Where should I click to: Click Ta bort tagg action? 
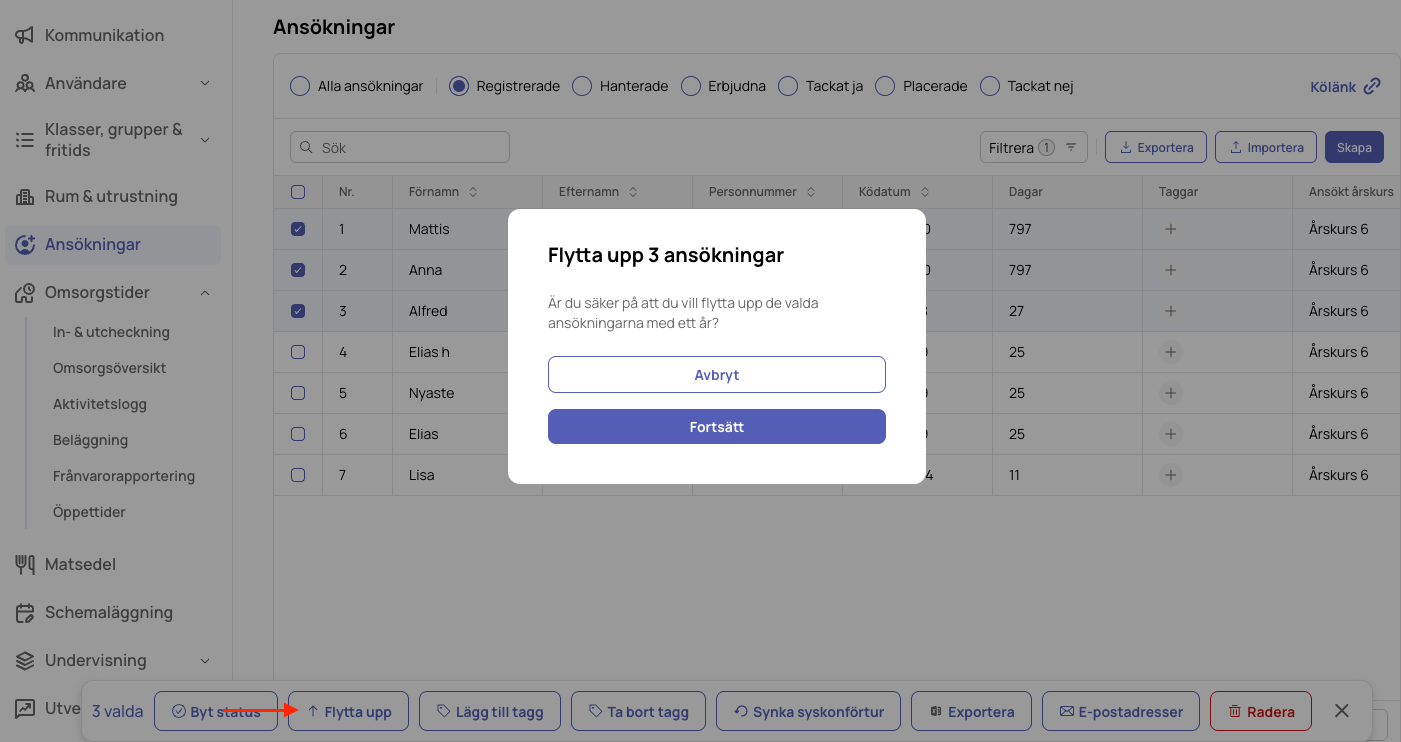click(x=638, y=712)
